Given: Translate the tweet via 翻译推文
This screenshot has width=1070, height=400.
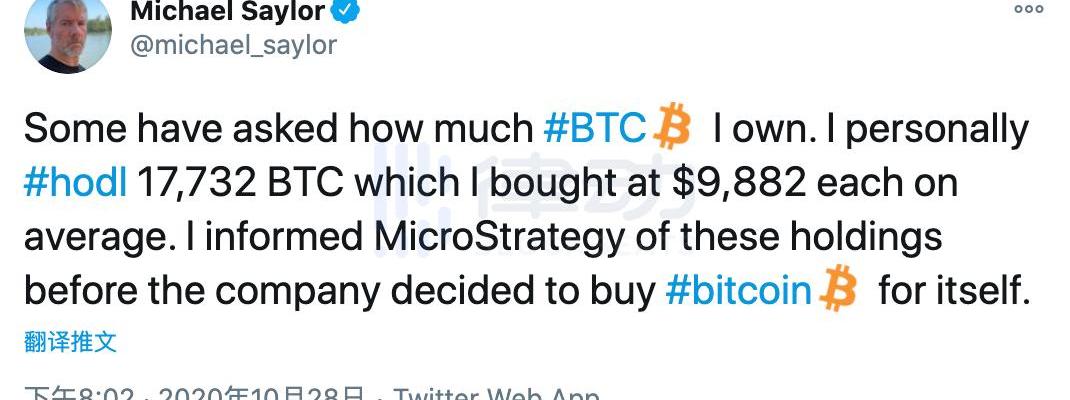Looking at the screenshot, I should [x=70, y=342].
